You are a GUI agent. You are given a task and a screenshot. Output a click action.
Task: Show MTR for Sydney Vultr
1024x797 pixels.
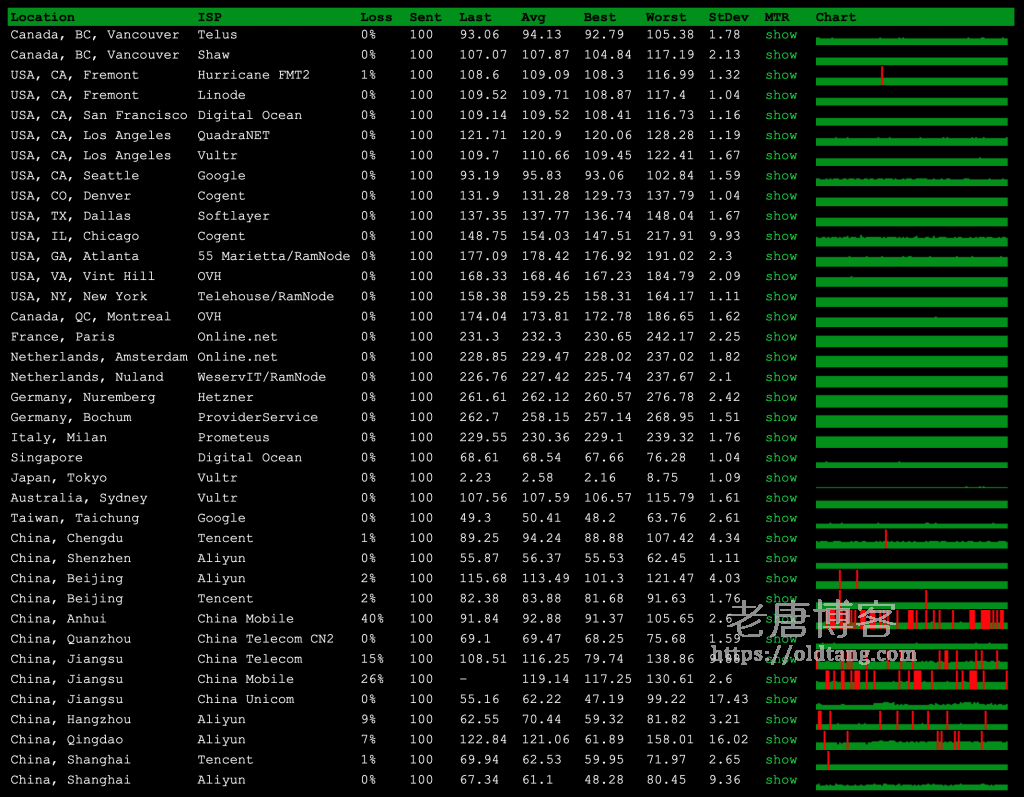pyautogui.click(x=781, y=498)
